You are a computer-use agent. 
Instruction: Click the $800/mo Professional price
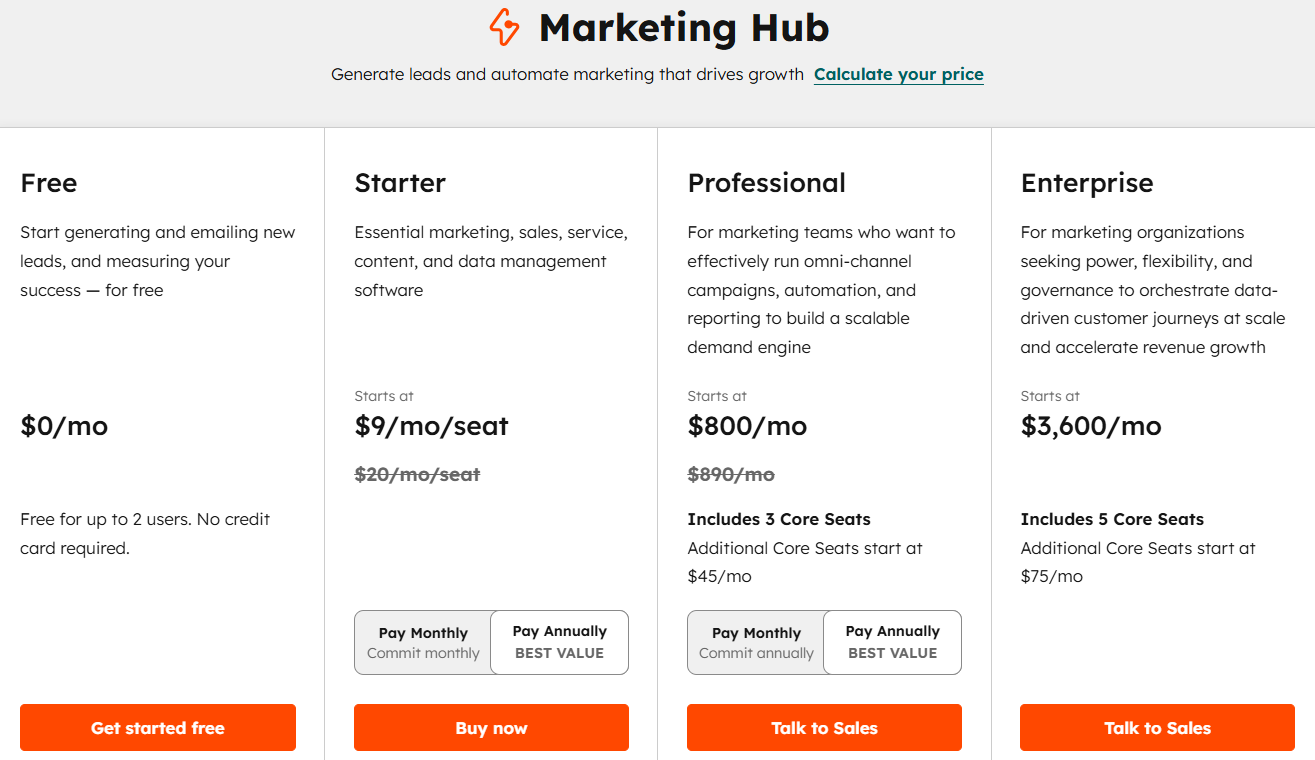click(747, 425)
